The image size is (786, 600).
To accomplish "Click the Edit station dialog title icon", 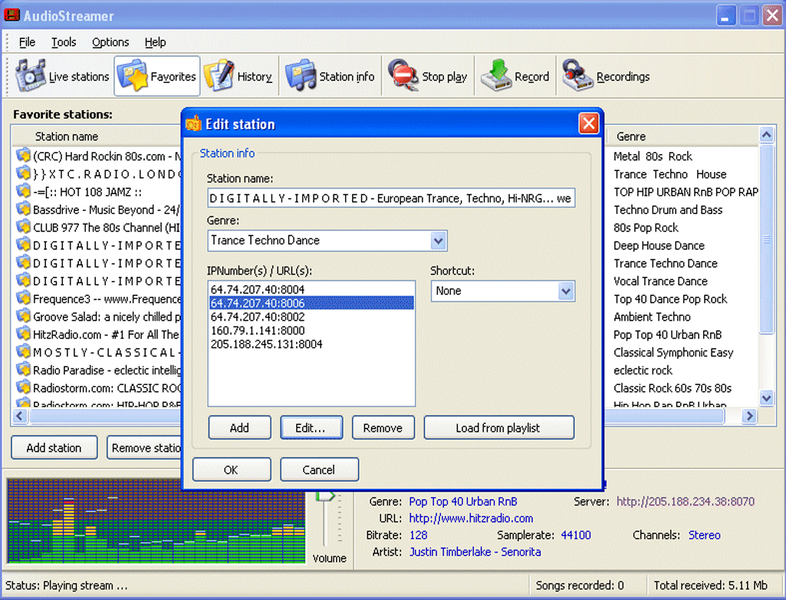I will 193,124.
